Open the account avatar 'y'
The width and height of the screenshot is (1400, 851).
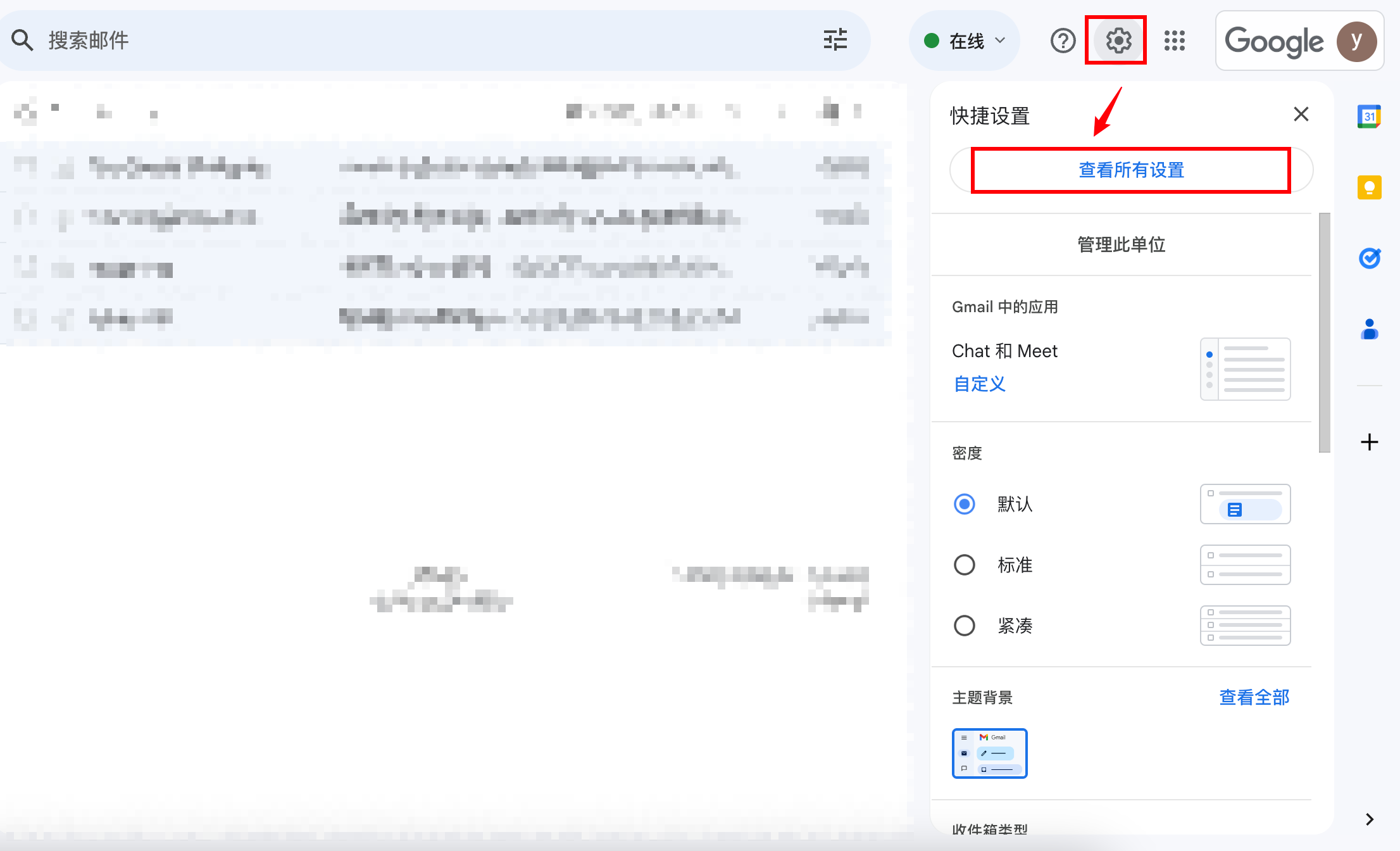tap(1356, 41)
